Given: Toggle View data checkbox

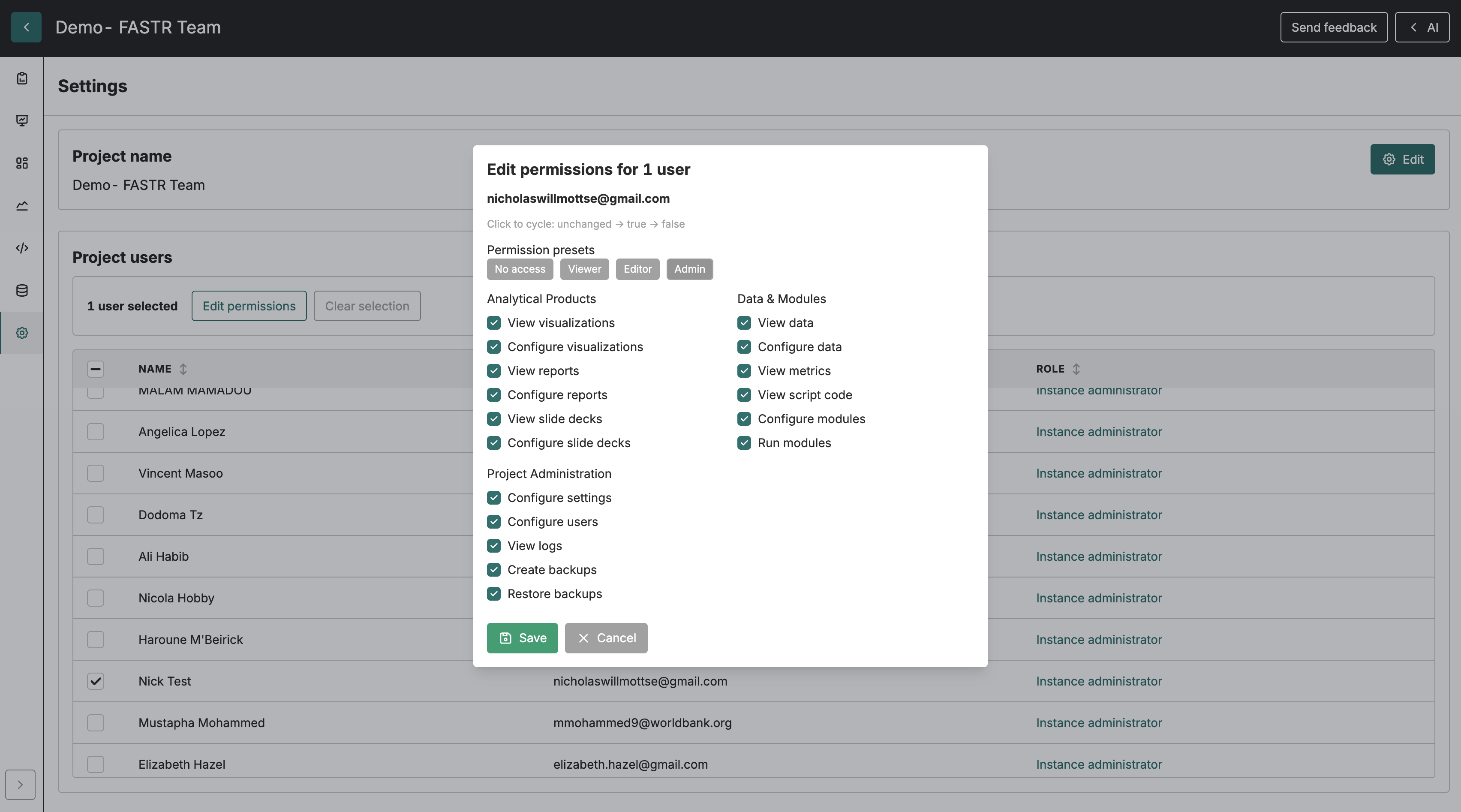Looking at the screenshot, I should click(744, 323).
